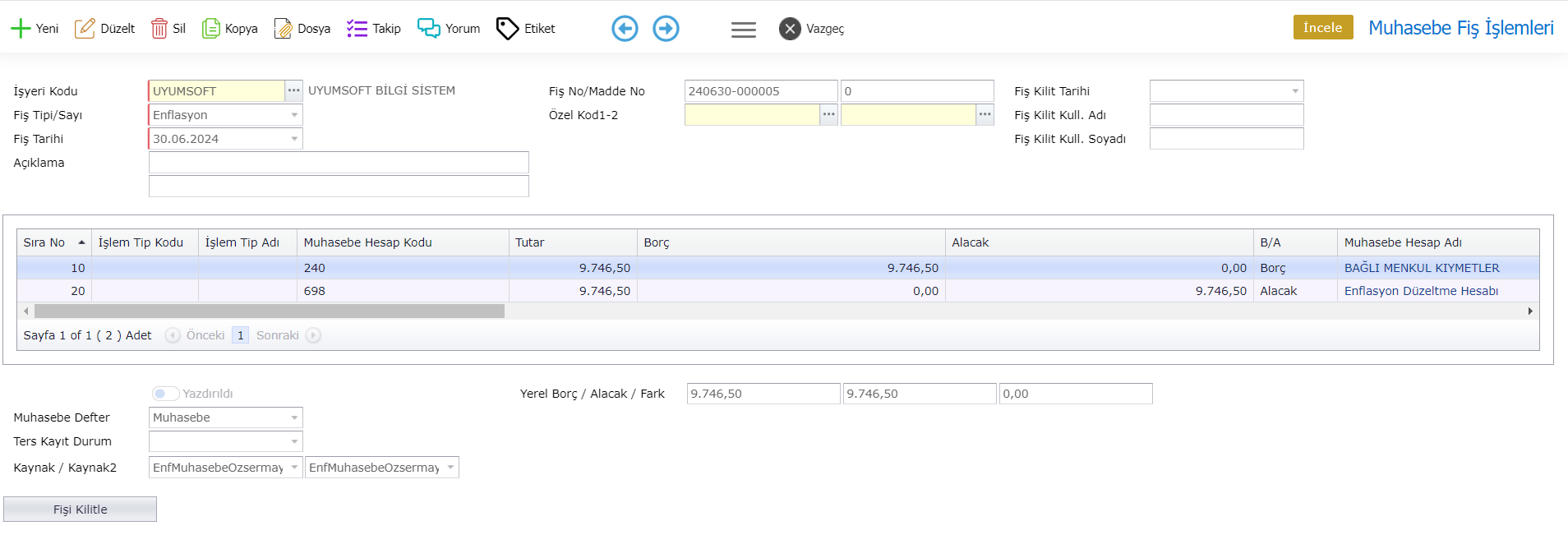This screenshot has width=1568, height=535.
Task: Click the Fiş No field 240630-000005
Action: point(761,91)
